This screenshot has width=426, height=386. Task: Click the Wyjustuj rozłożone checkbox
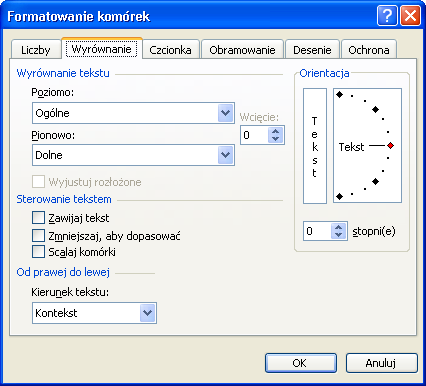(x=38, y=182)
